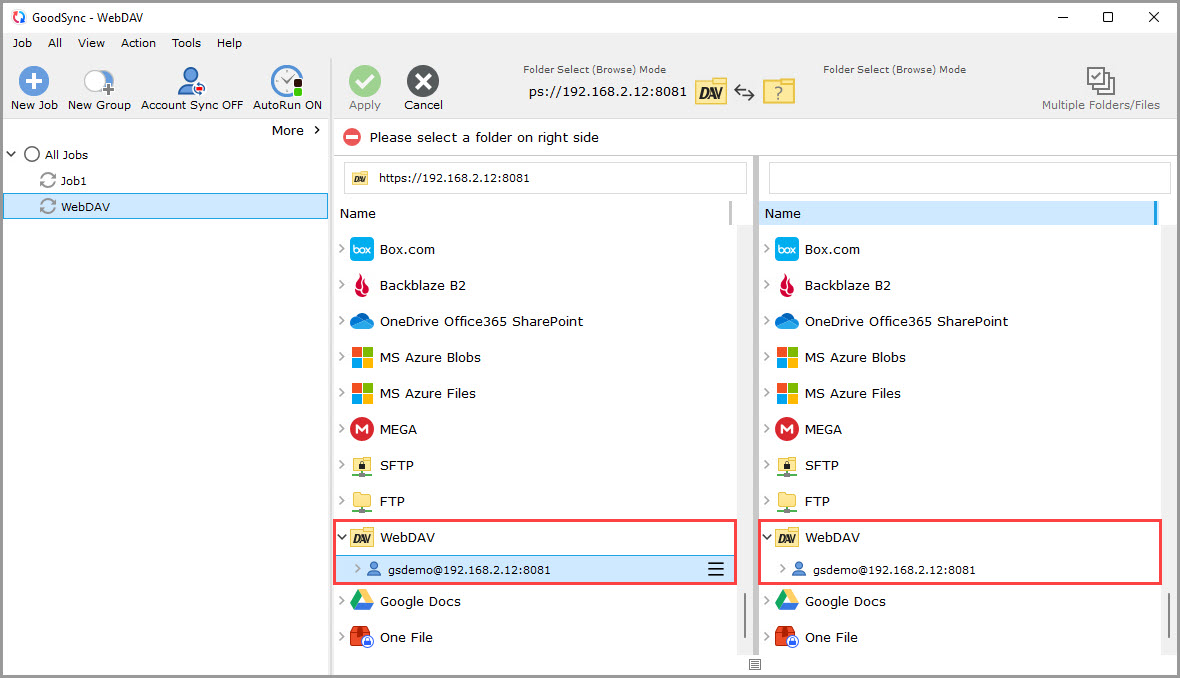Viewport: 1180px width, 678px height.
Task: Click Name column header in left pane
Action: point(533,213)
